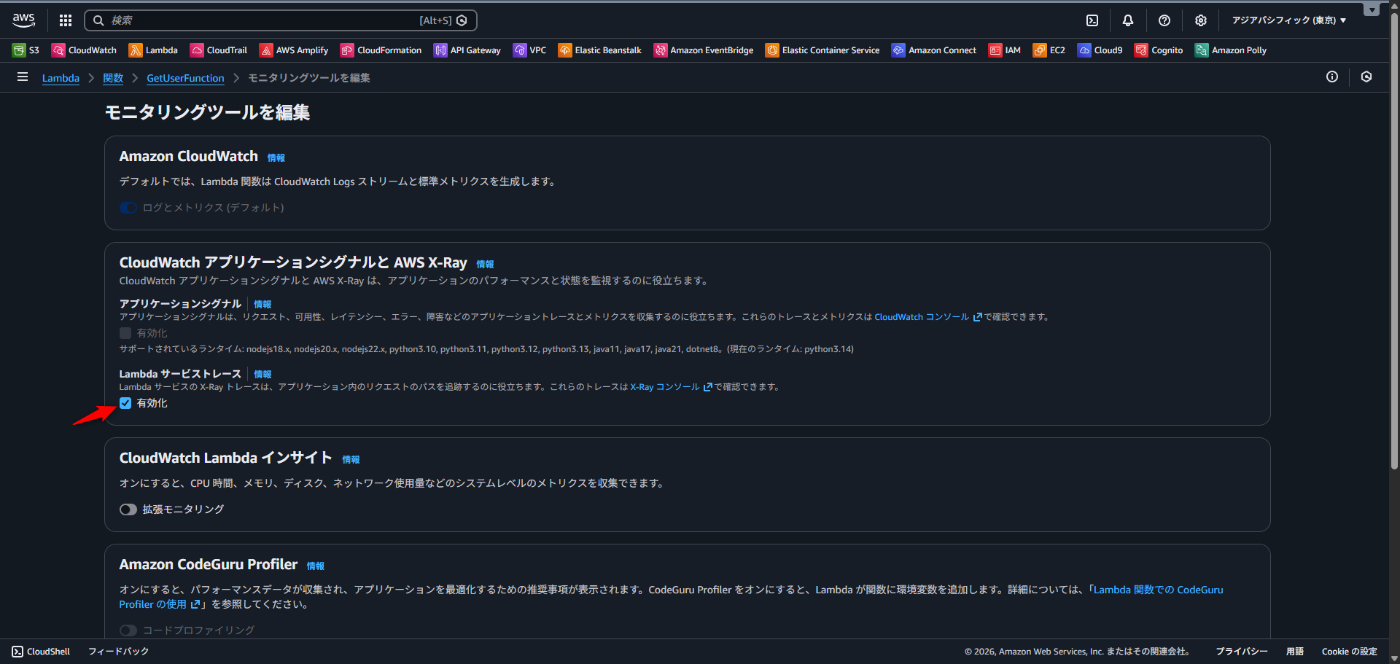
Task: Open VPC shortcut in favorites bar
Action: 530,50
